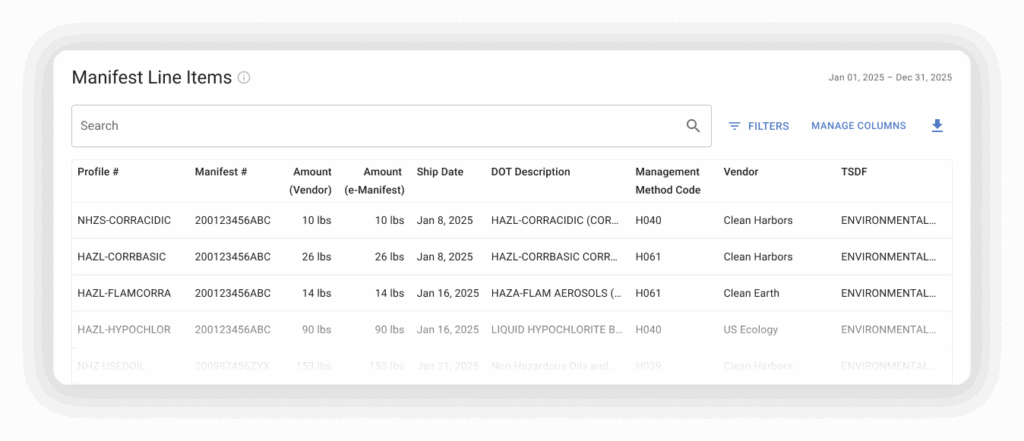The image size is (1024, 441).
Task: Click the Clean Earth vendor cell
Action: [751, 294]
